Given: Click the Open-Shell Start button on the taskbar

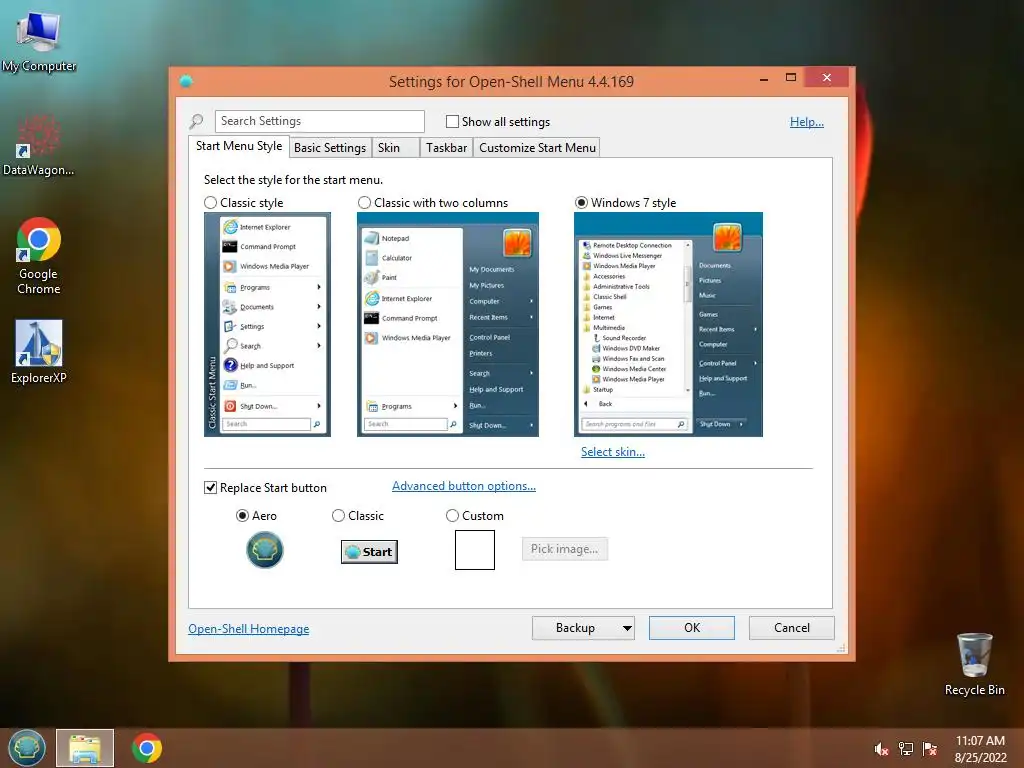Looking at the screenshot, I should click(x=27, y=748).
